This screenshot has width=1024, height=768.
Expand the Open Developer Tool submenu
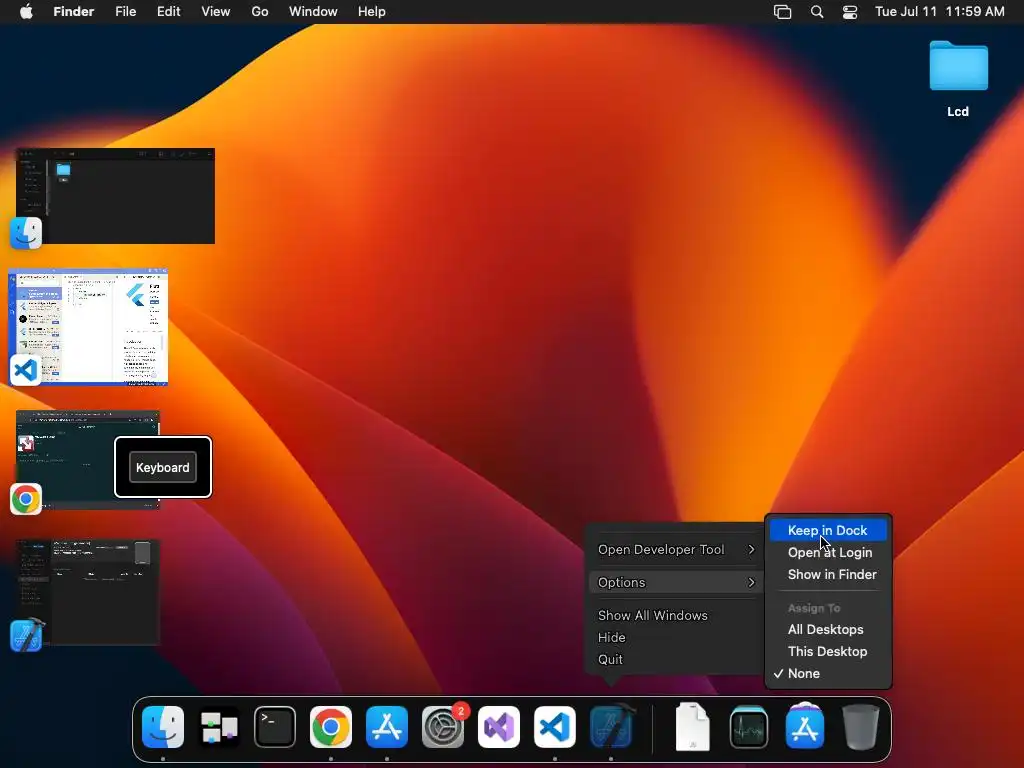coord(676,549)
